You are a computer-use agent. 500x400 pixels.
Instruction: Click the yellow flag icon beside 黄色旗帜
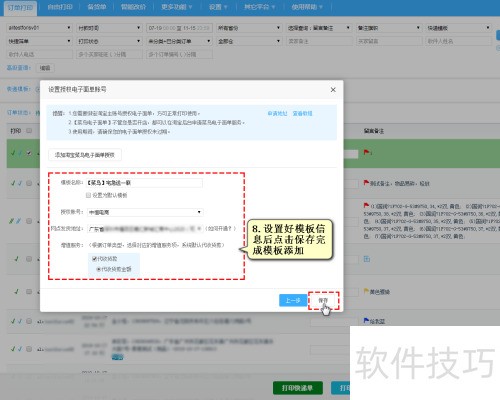coord(366,291)
